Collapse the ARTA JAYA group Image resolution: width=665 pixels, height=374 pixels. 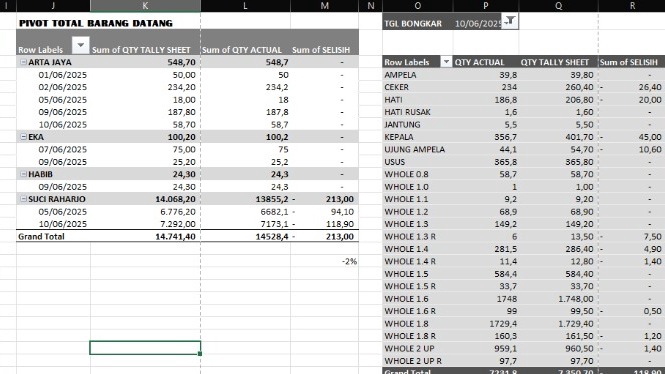[23, 62]
